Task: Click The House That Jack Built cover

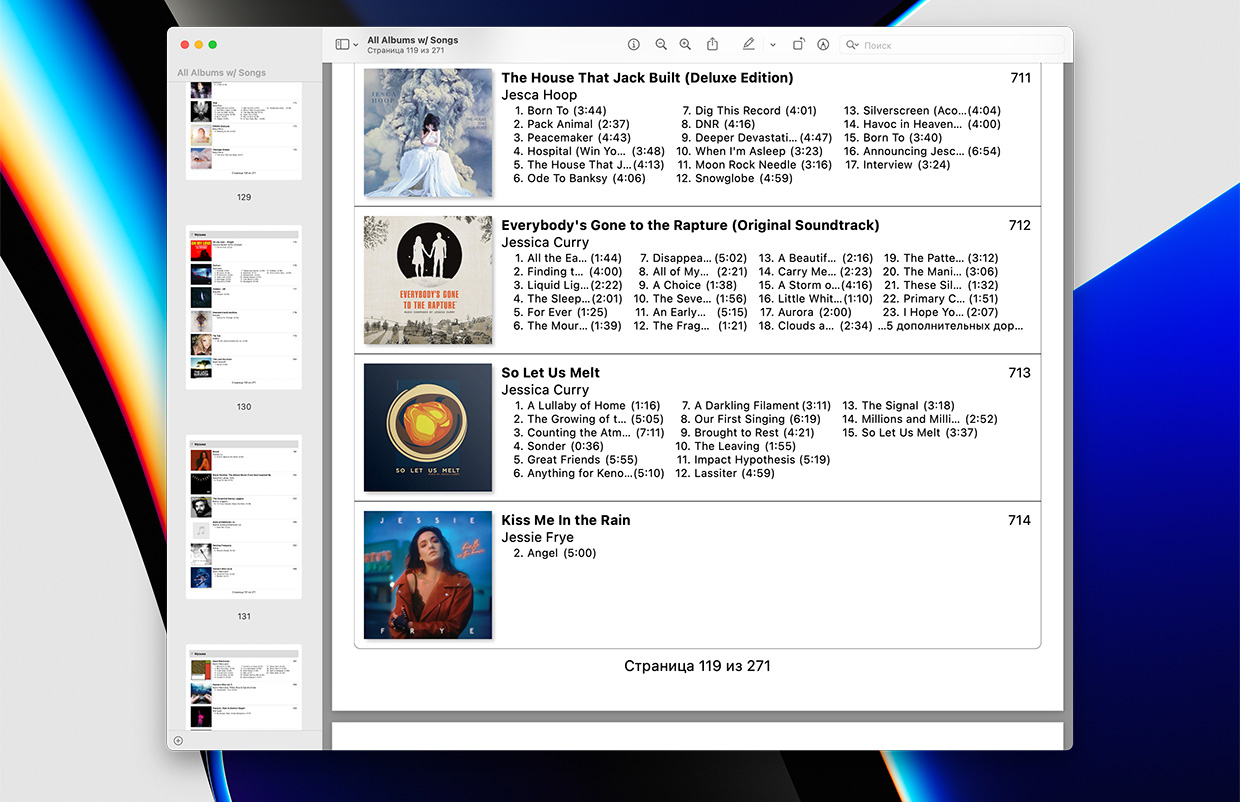Action: pos(428,132)
